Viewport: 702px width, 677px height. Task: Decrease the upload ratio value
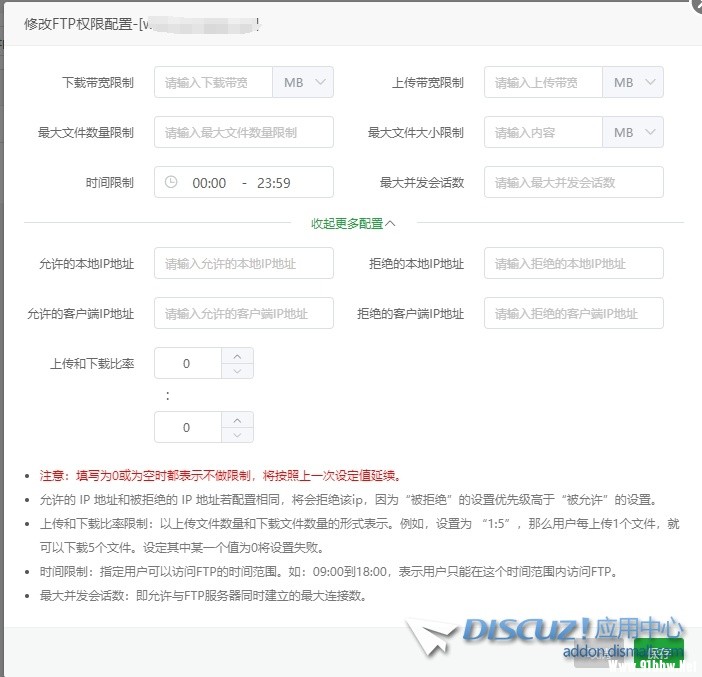click(x=237, y=371)
